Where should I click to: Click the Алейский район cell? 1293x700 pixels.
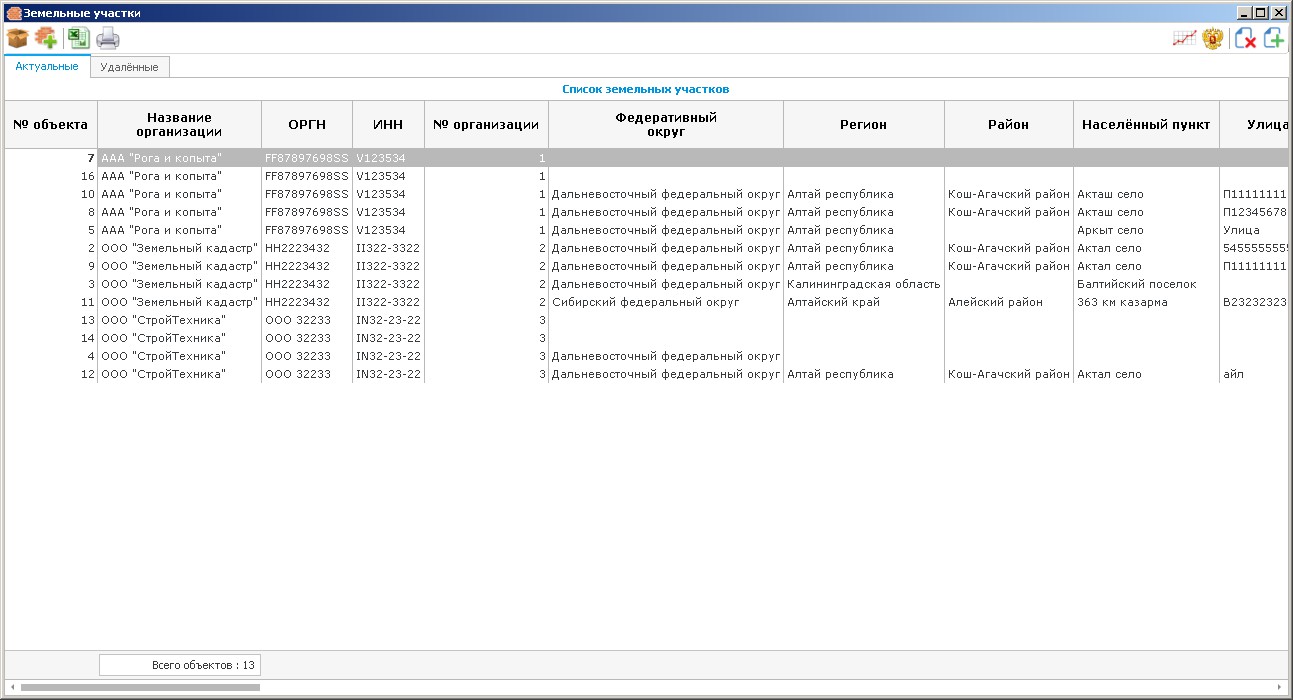1009,302
